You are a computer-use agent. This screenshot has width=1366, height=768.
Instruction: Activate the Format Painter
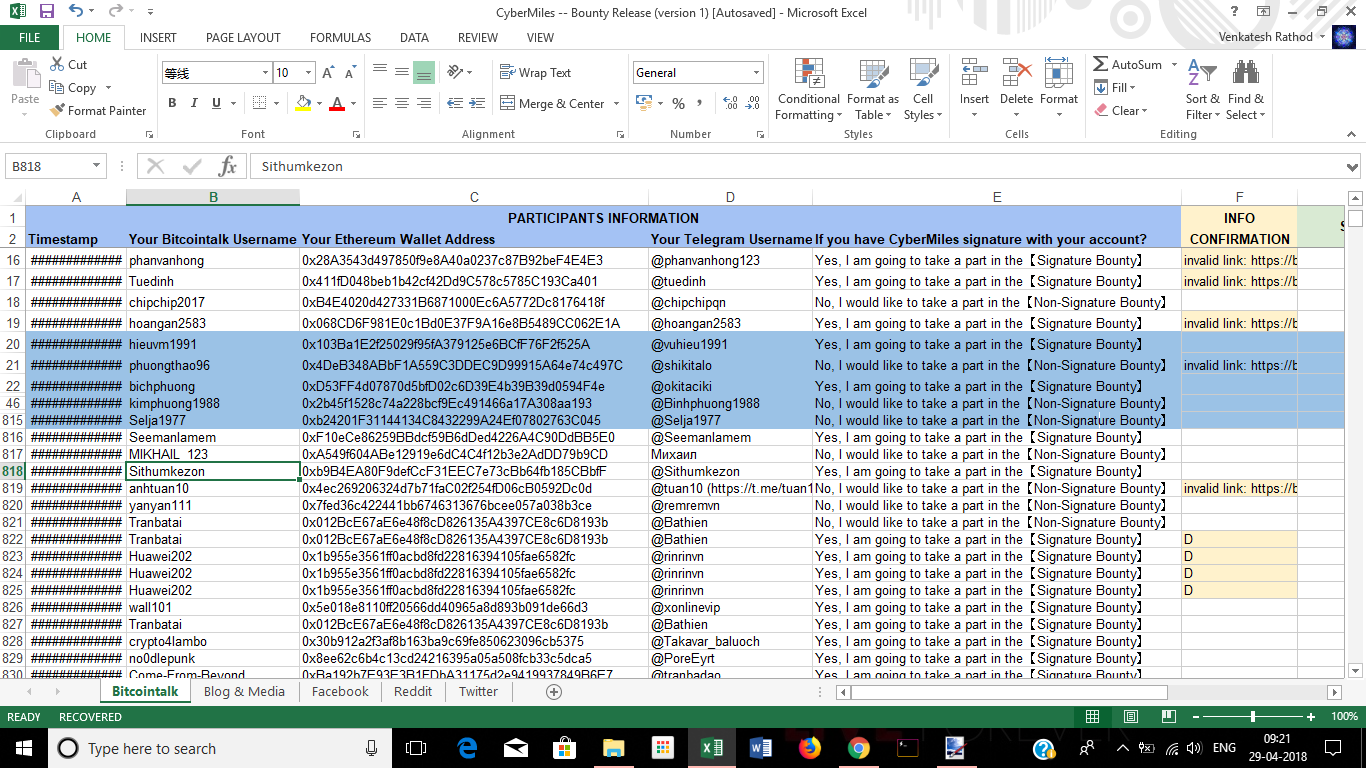98,111
